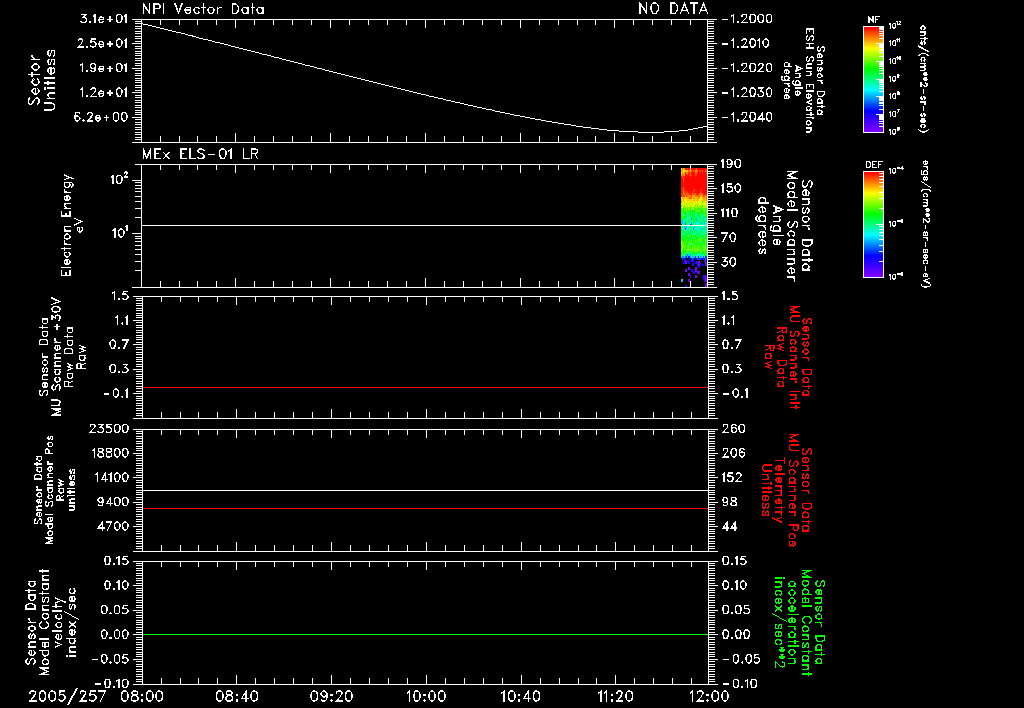Select the 'Electron Energy eV' axis label
Screen dimensions: 1024x708
coord(71,225)
